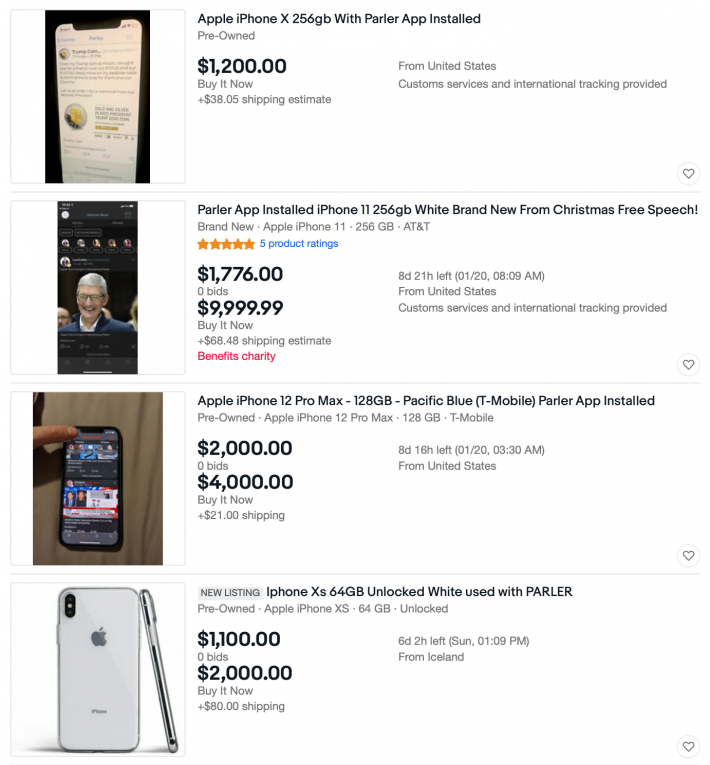Click the $1,200.00 price
The height and width of the screenshot is (765, 710).
(x=242, y=67)
